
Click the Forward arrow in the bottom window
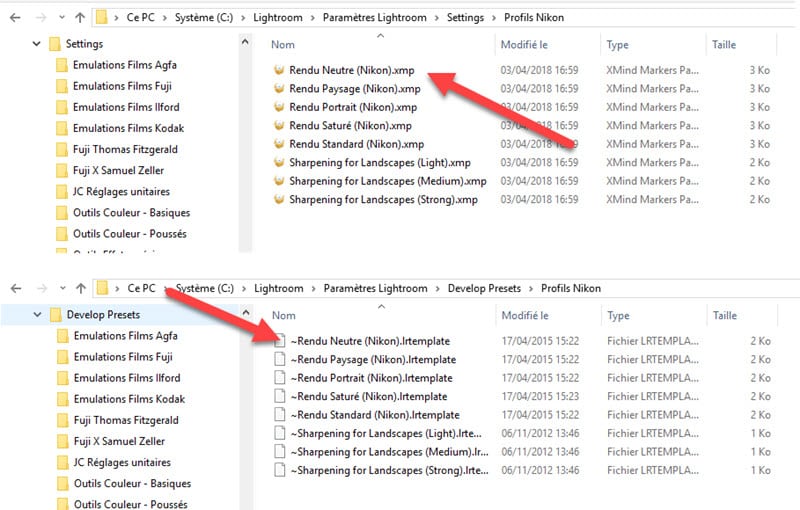click(42, 288)
